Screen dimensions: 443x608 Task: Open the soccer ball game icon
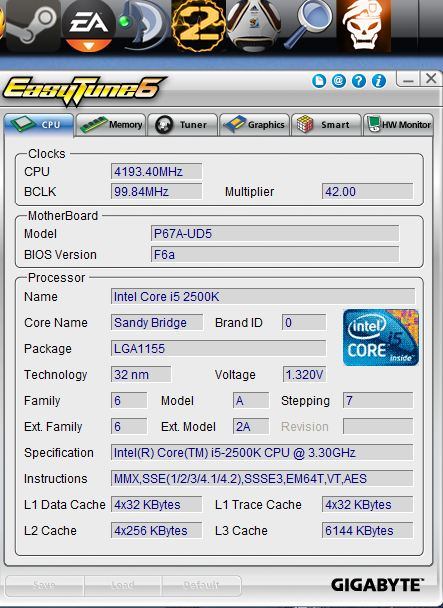click(x=253, y=26)
